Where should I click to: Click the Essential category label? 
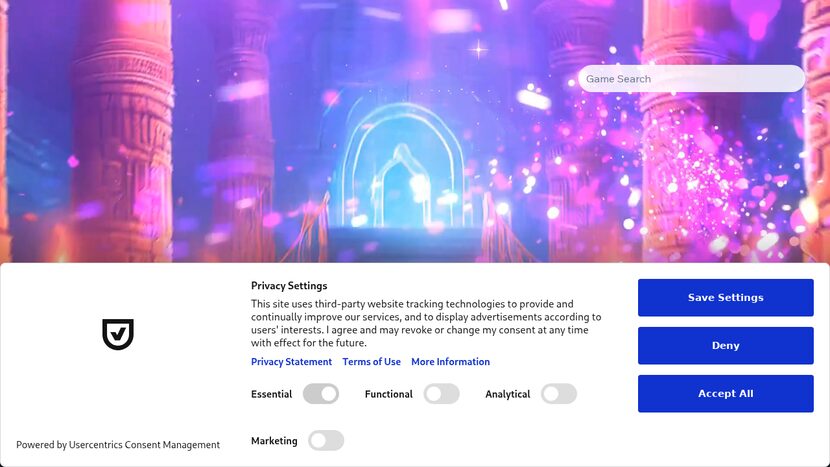[271, 394]
